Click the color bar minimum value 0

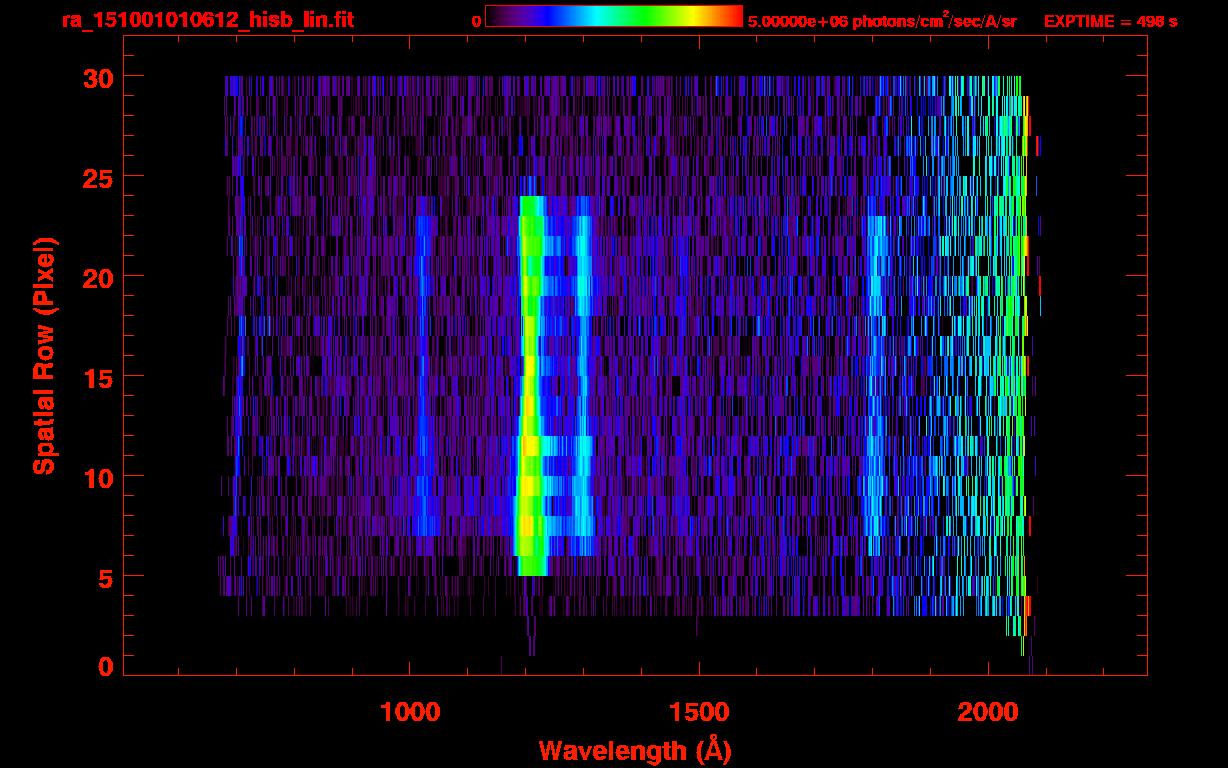tap(477, 22)
